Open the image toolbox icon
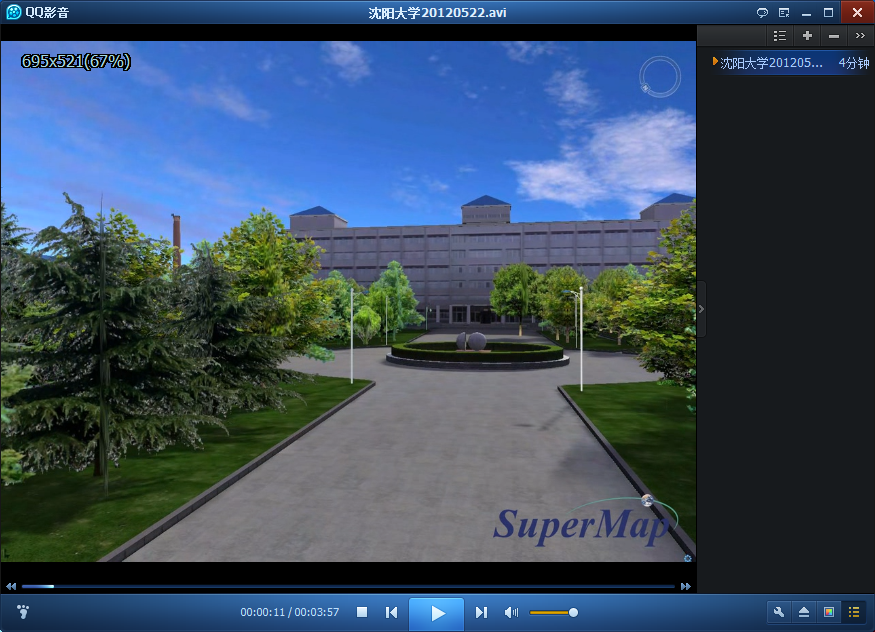Image resolution: width=875 pixels, height=632 pixels. (829, 612)
